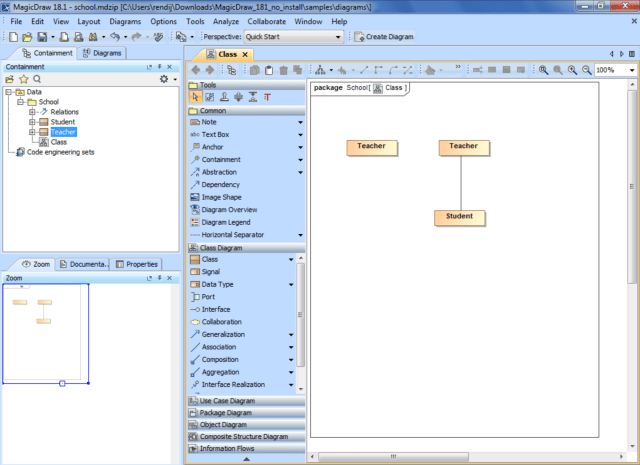Viewport: 640px width, 465px height.
Task: Close the Zoom panel
Action: click(x=170, y=278)
